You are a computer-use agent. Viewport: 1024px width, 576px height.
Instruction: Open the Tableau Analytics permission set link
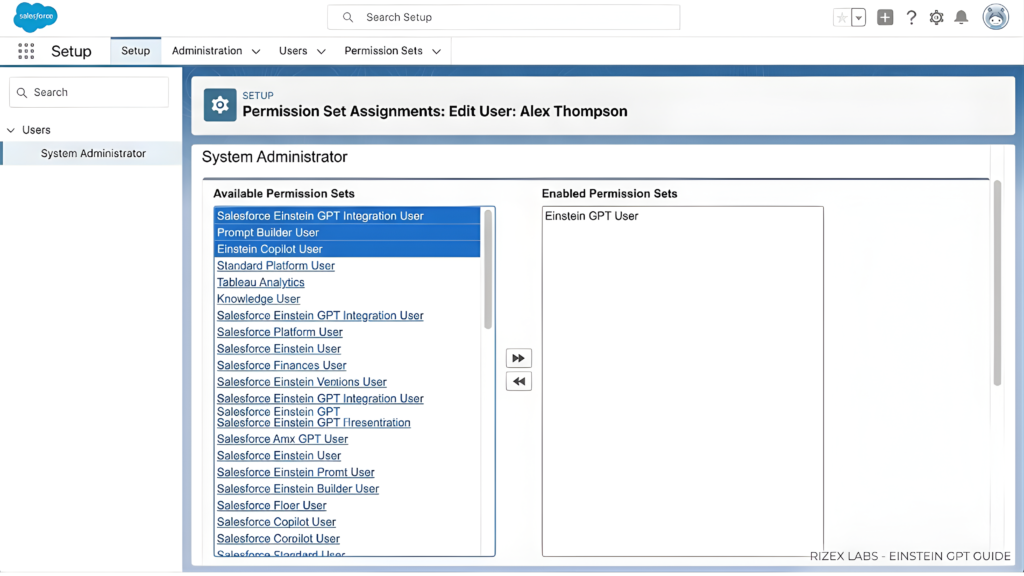click(x=260, y=282)
